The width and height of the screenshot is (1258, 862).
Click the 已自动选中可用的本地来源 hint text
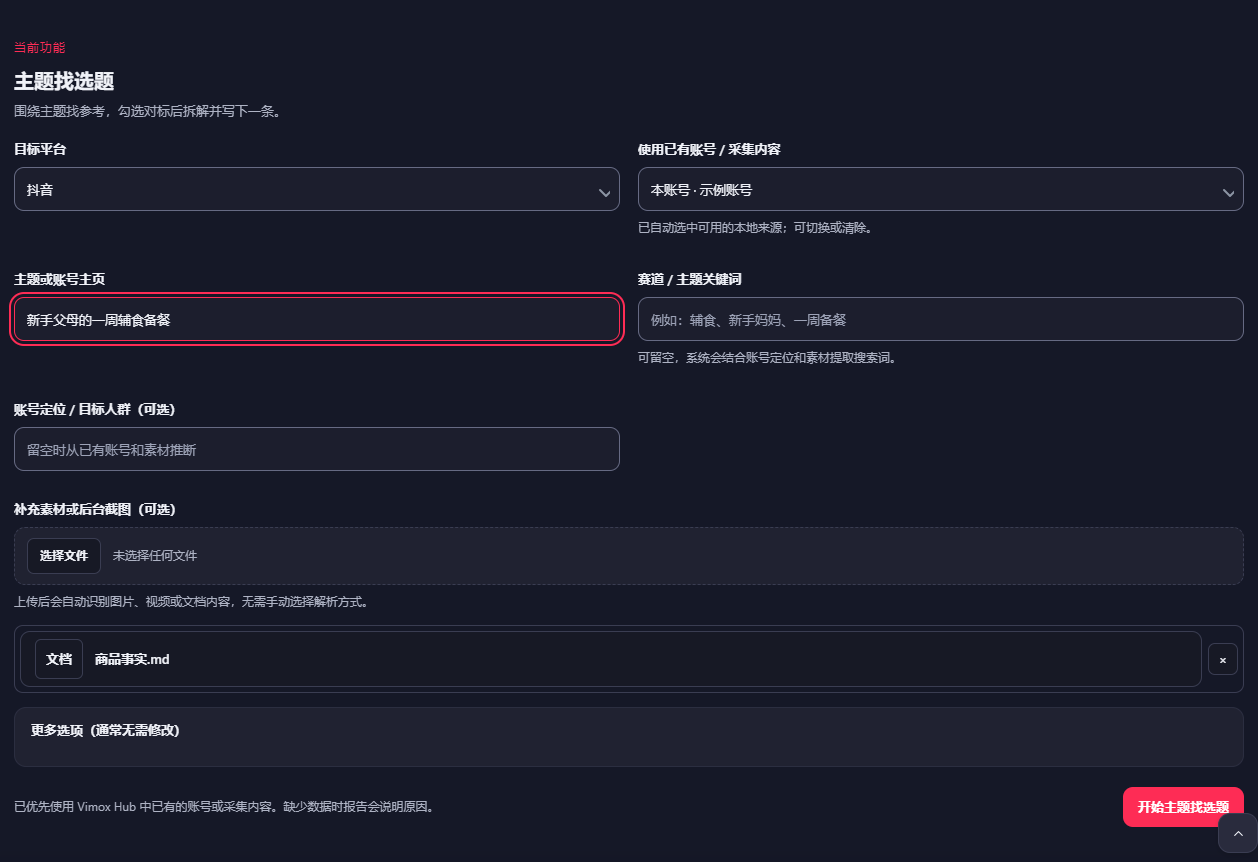click(x=756, y=228)
